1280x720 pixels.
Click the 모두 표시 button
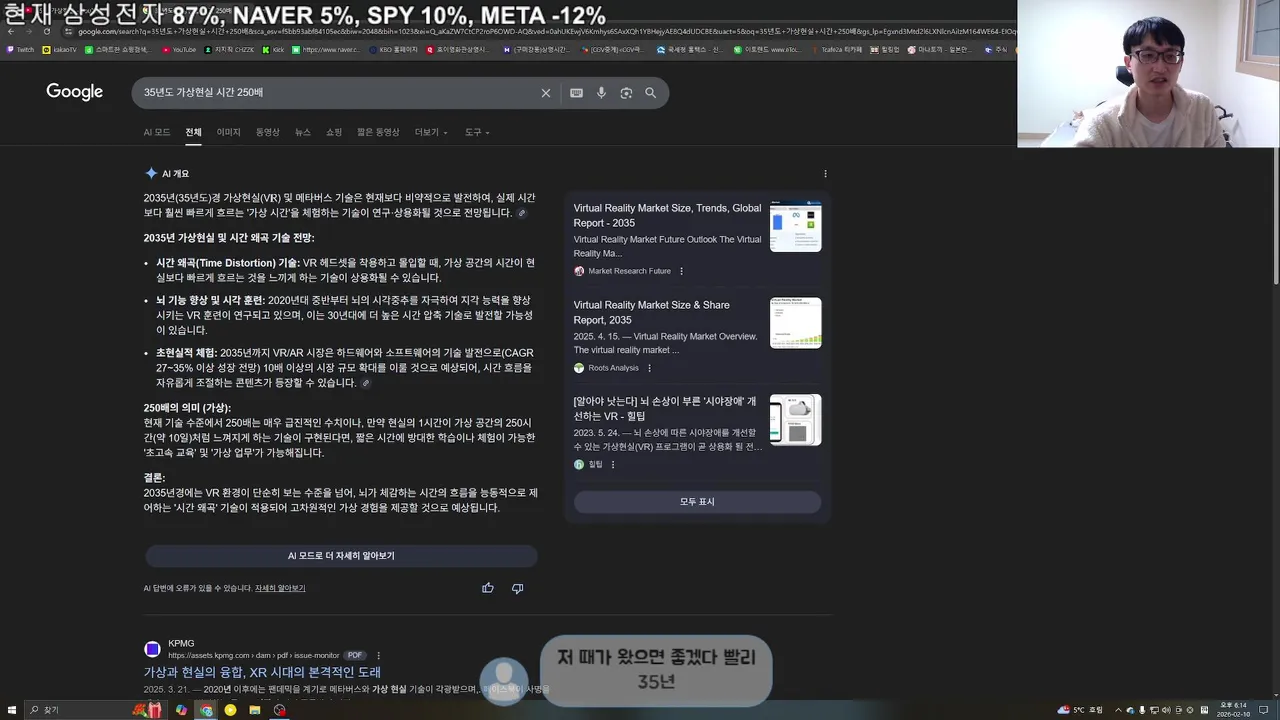click(697, 502)
